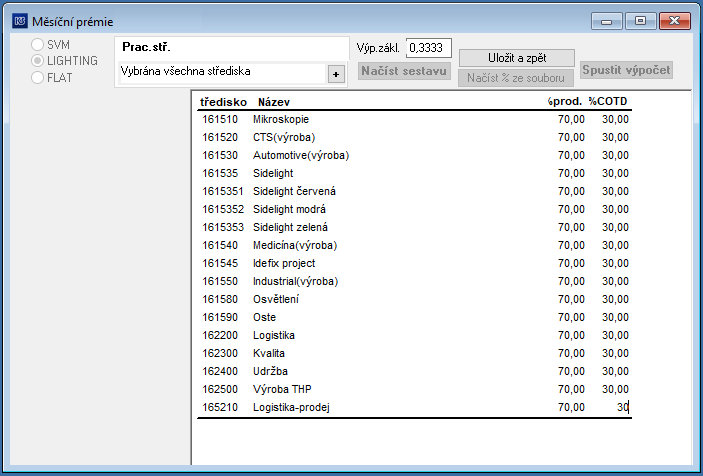Select the 'Výroba THP' row name

282,389
